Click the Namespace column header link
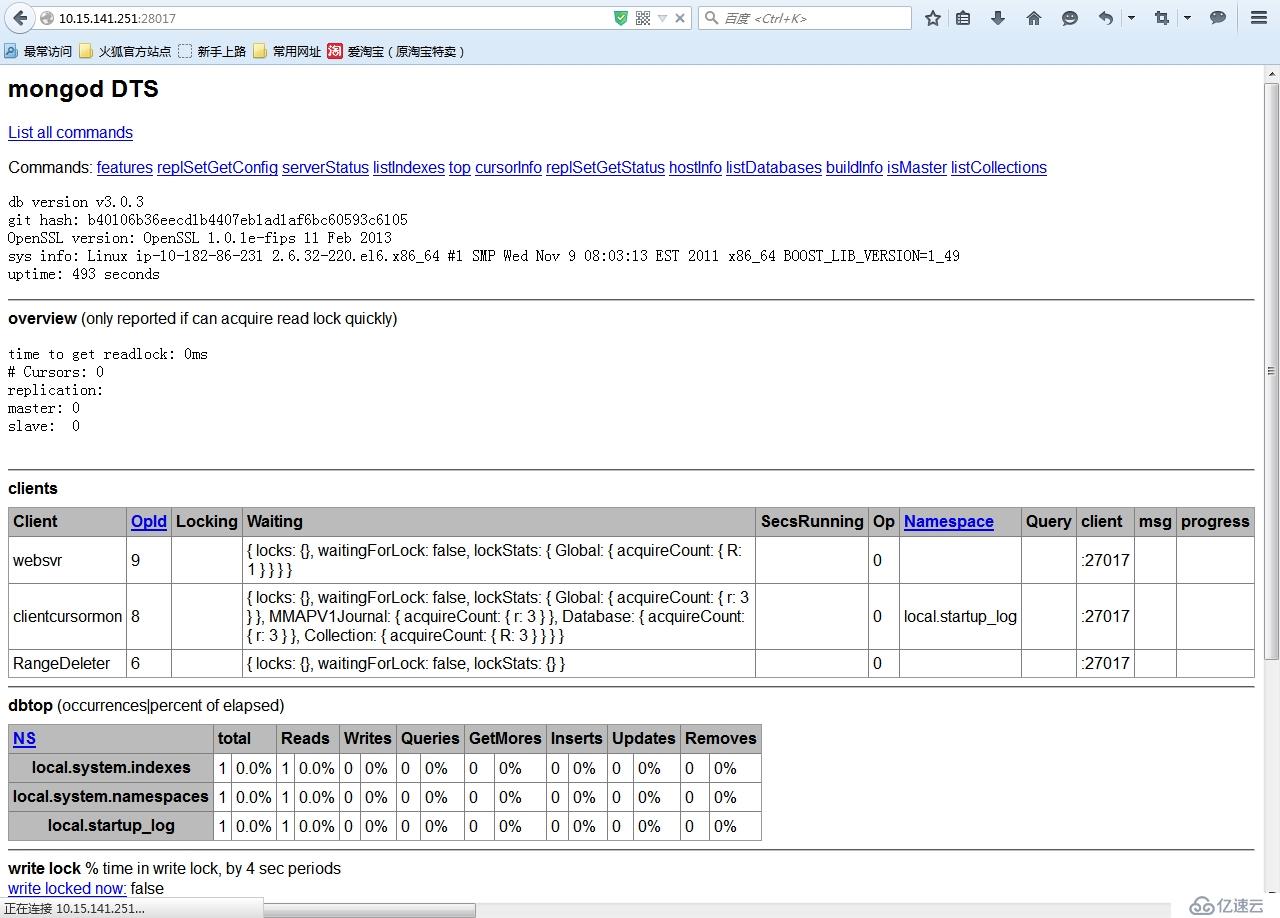The width and height of the screenshot is (1280, 918). pyautogui.click(x=949, y=521)
